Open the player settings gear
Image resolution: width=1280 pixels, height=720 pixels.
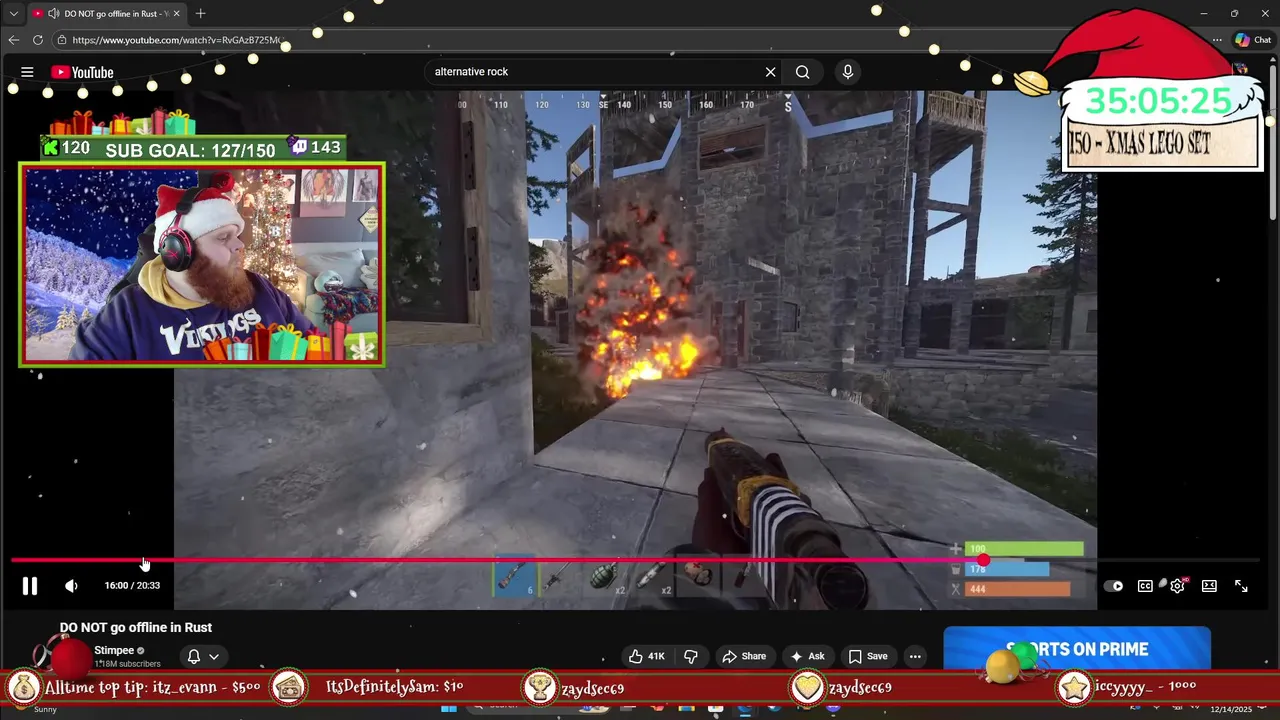tap(1177, 586)
